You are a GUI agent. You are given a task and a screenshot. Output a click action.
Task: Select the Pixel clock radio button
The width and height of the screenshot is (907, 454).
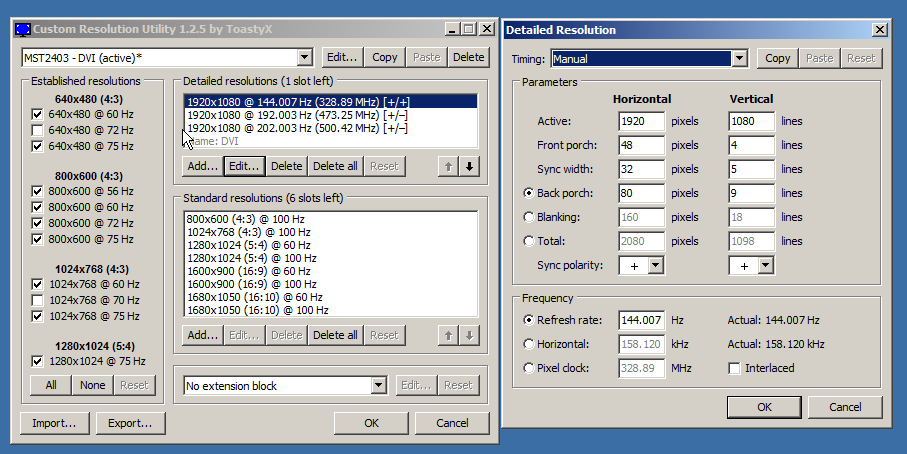coord(530,368)
